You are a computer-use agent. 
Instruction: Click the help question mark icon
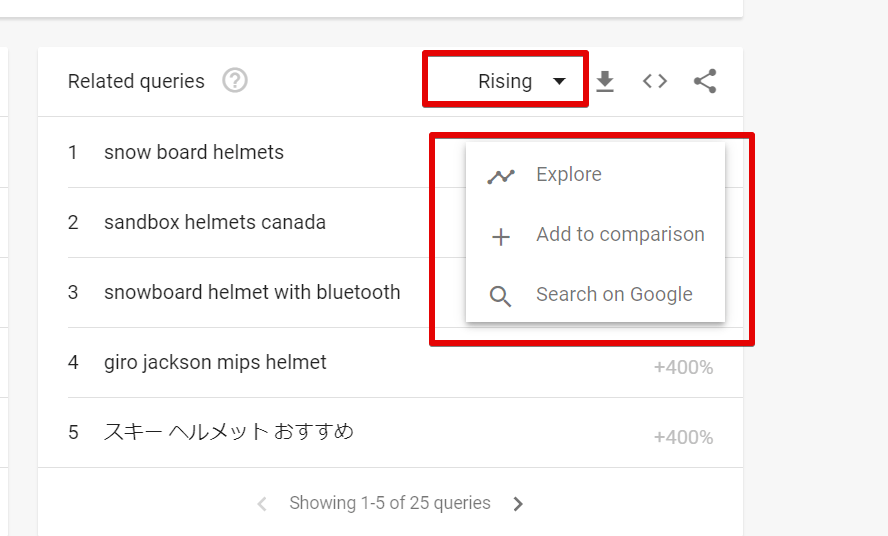234,80
